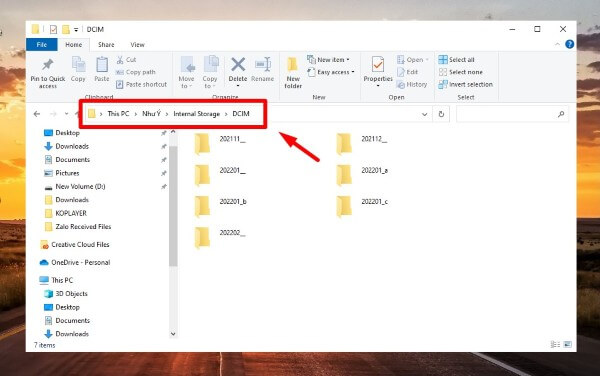The width and height of the screenshot is (600, 376).
Task: Click the Back navigation arrow
Action: 37,114
